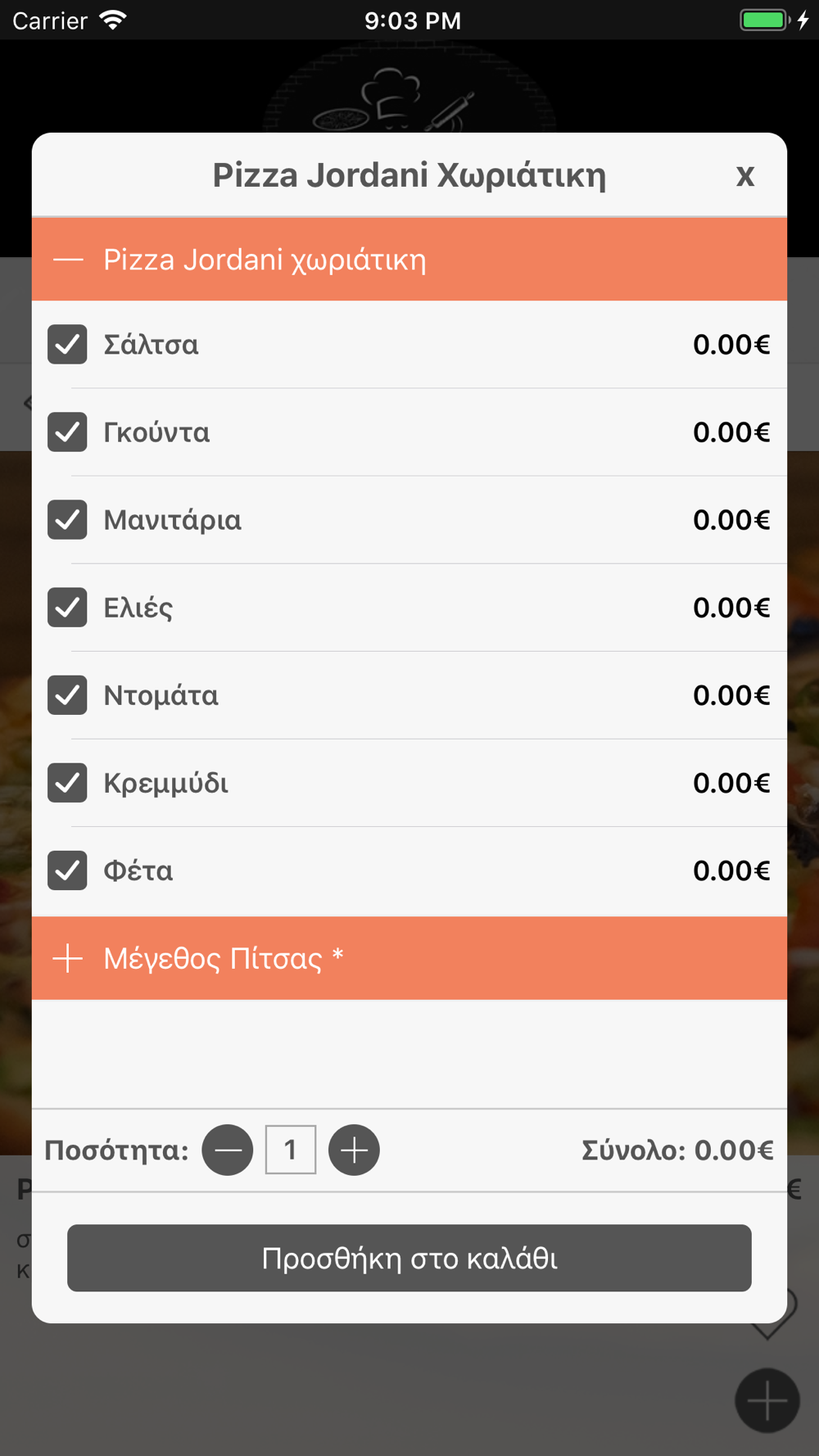Tap Προσθήκη στο καλάθι button
This screenshot has width=819, height=1456.
point(409,1258)
